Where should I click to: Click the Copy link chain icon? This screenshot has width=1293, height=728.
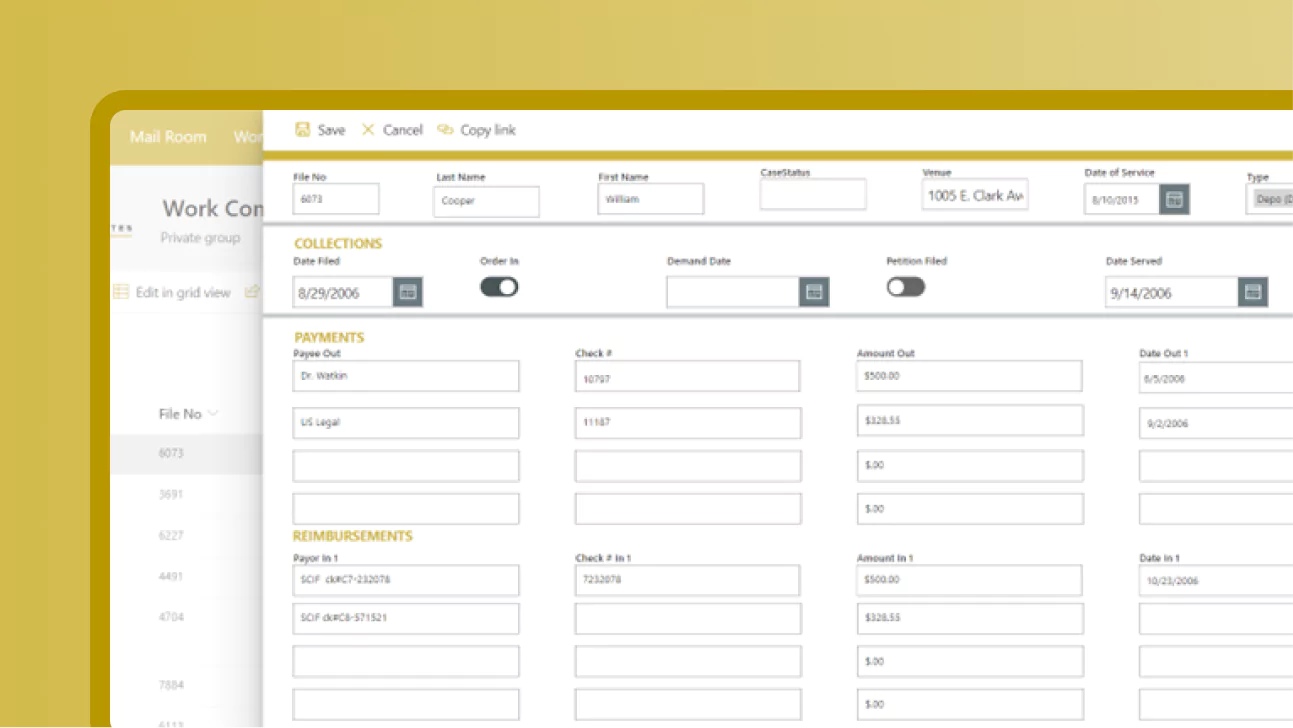446,130
